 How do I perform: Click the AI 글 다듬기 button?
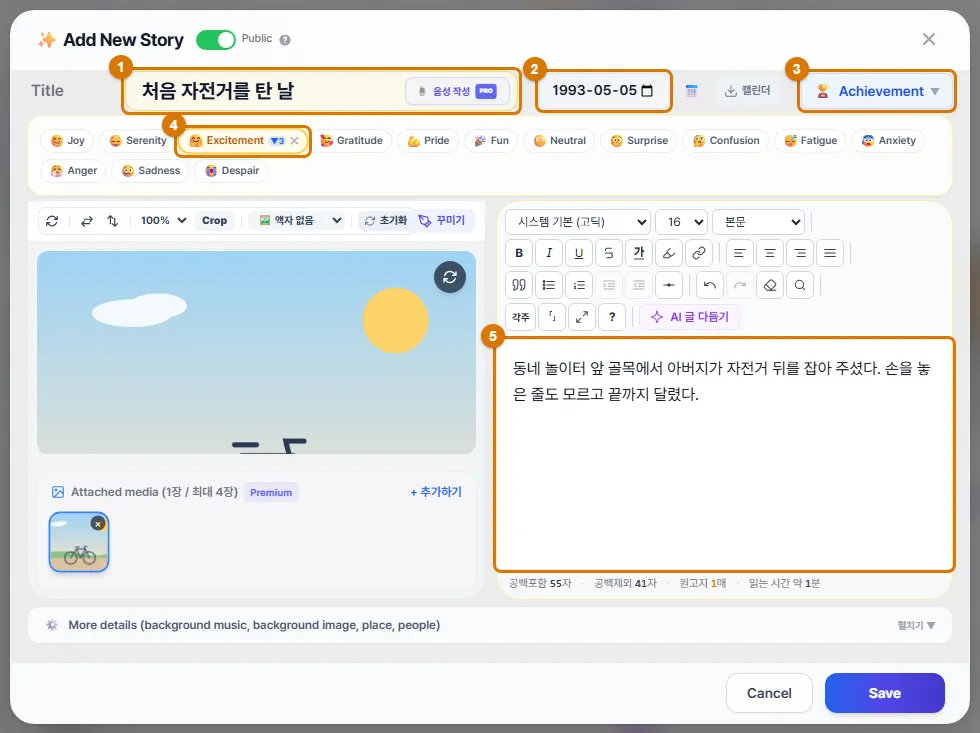(689, 317)
